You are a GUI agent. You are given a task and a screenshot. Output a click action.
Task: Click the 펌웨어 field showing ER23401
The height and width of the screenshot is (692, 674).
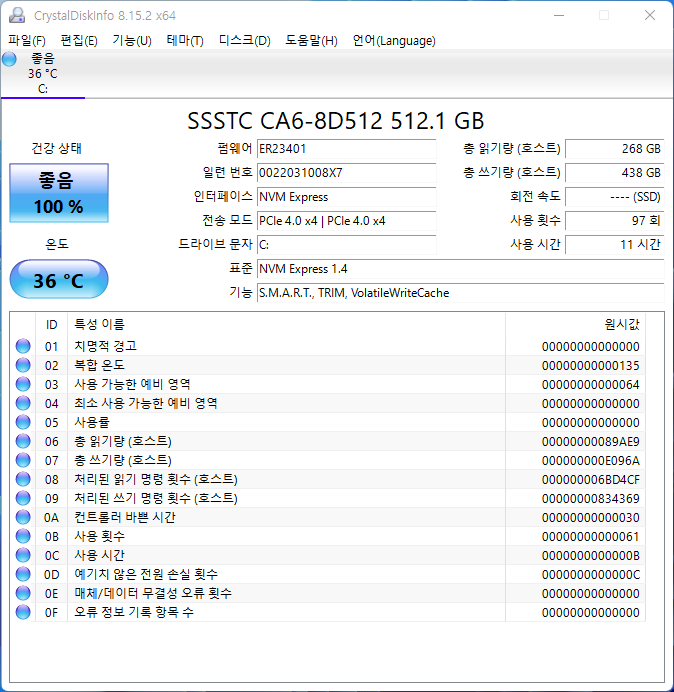click(x=346, y=148)
